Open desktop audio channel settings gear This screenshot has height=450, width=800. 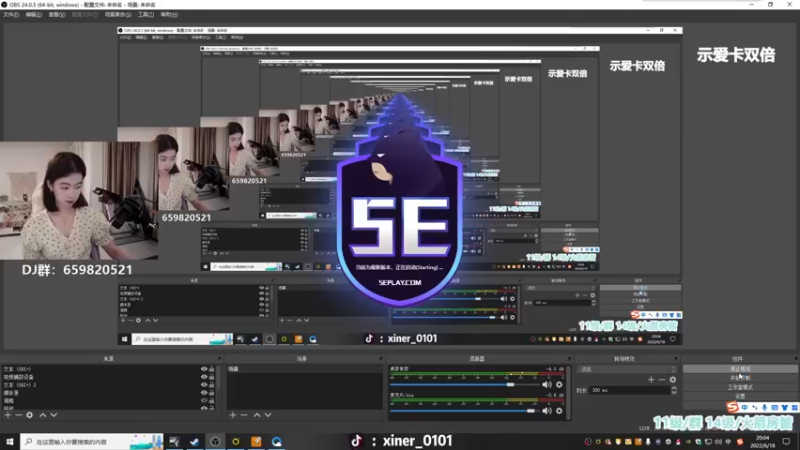coord(559,385)
